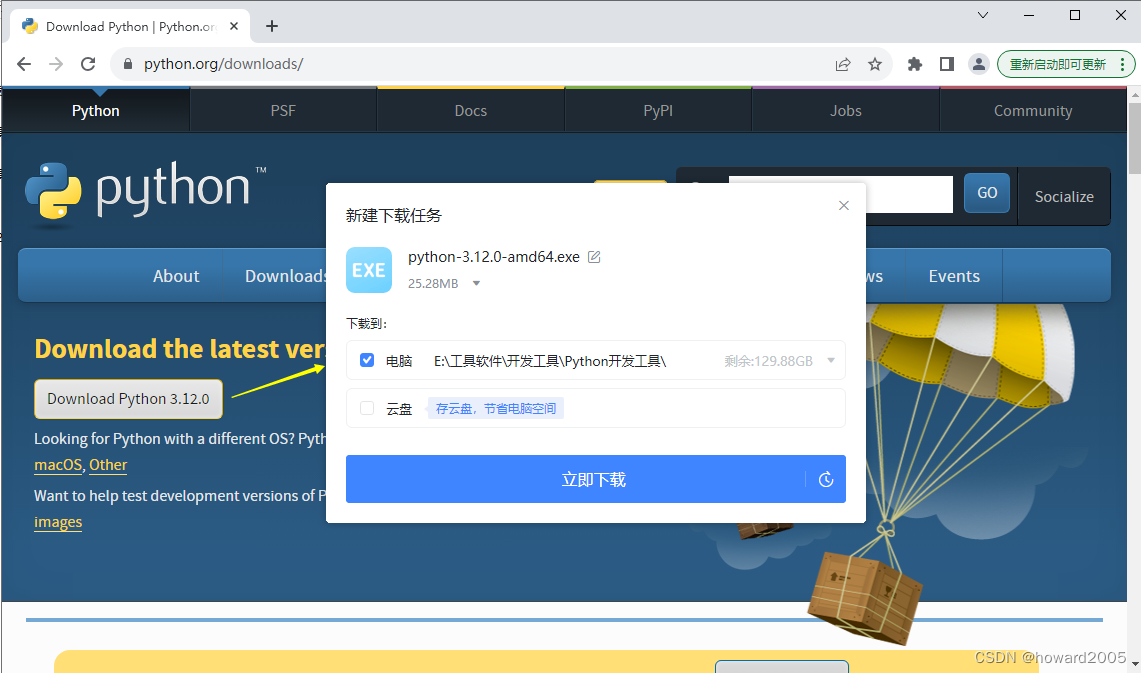
Task: Uncheck the 电脑 download destination checkbox
Action: pyautogui.click(x=367, y=360)
